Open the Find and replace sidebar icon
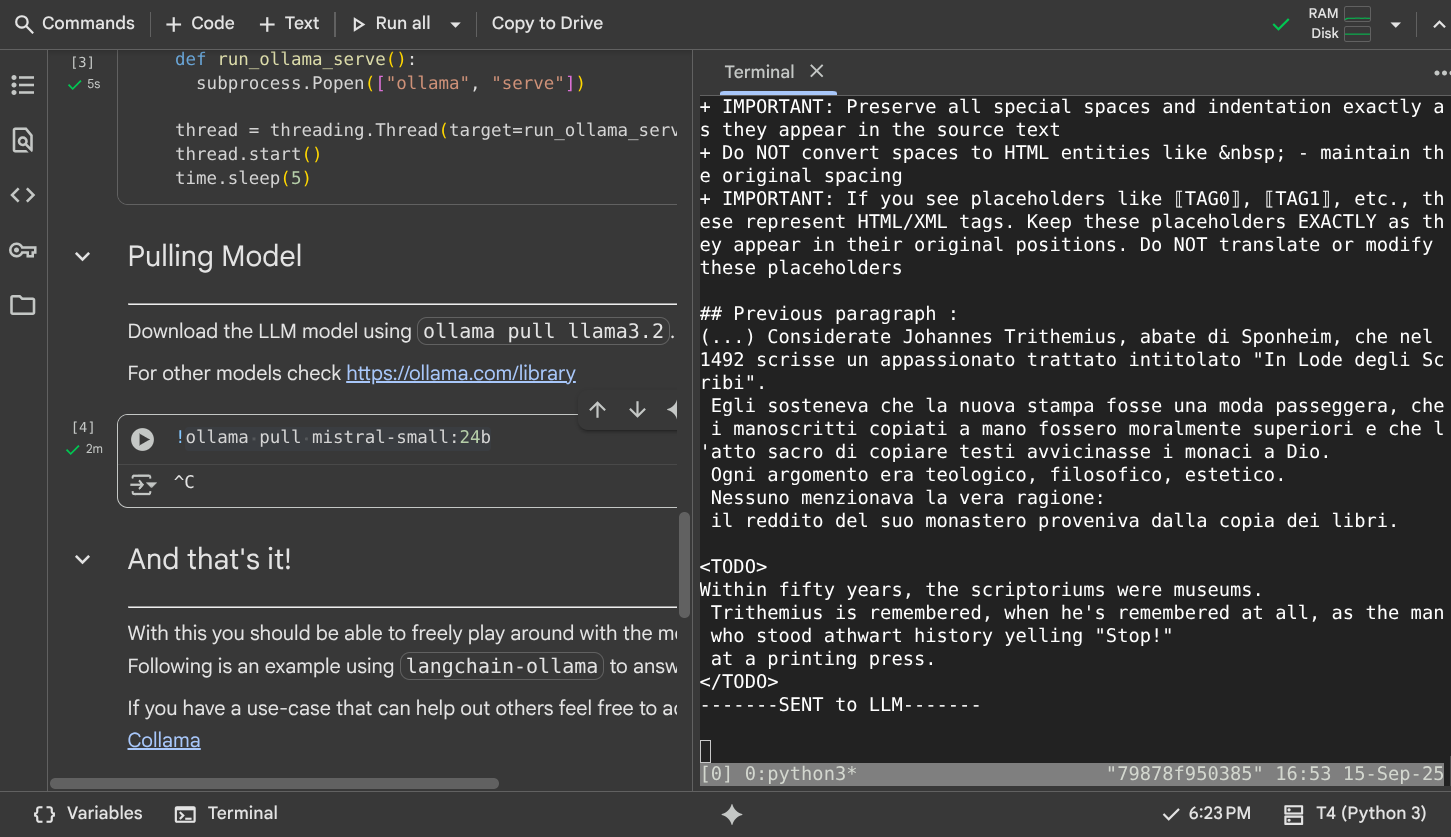Screen dimensions: 1451x837 click(x=22, y=140)
